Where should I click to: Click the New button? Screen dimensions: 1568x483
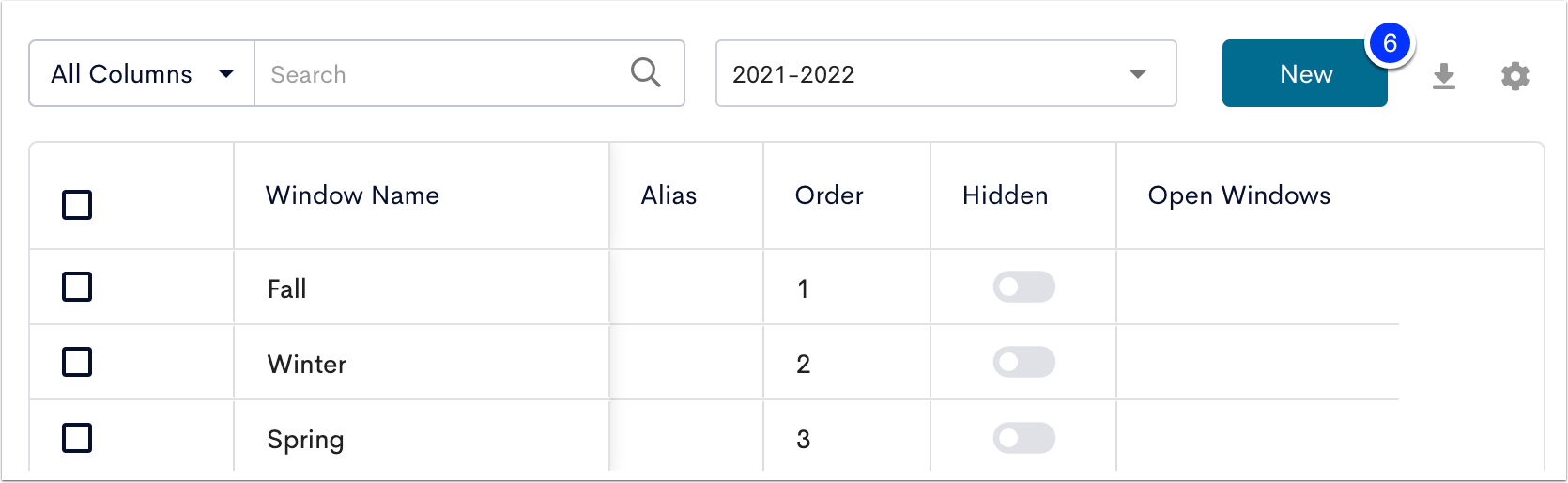1305,73
